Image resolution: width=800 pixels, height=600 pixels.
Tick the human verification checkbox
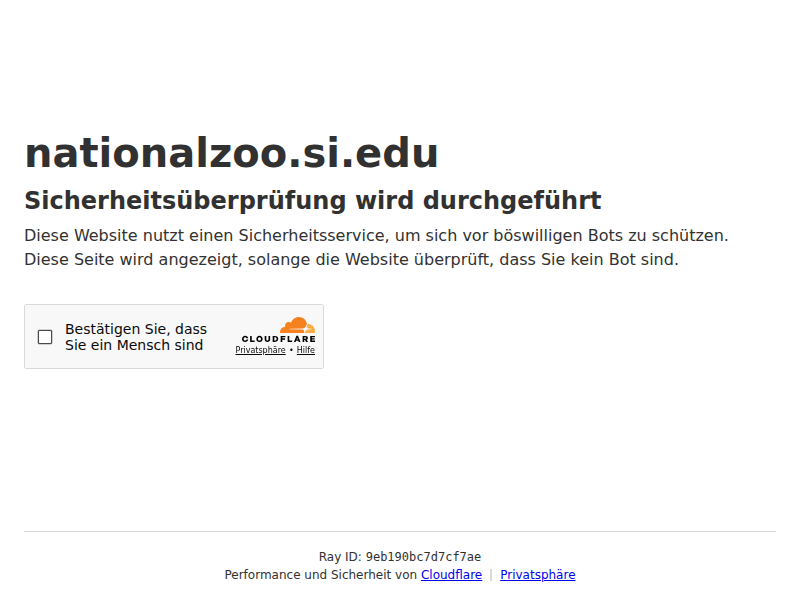tap(45, 337)
